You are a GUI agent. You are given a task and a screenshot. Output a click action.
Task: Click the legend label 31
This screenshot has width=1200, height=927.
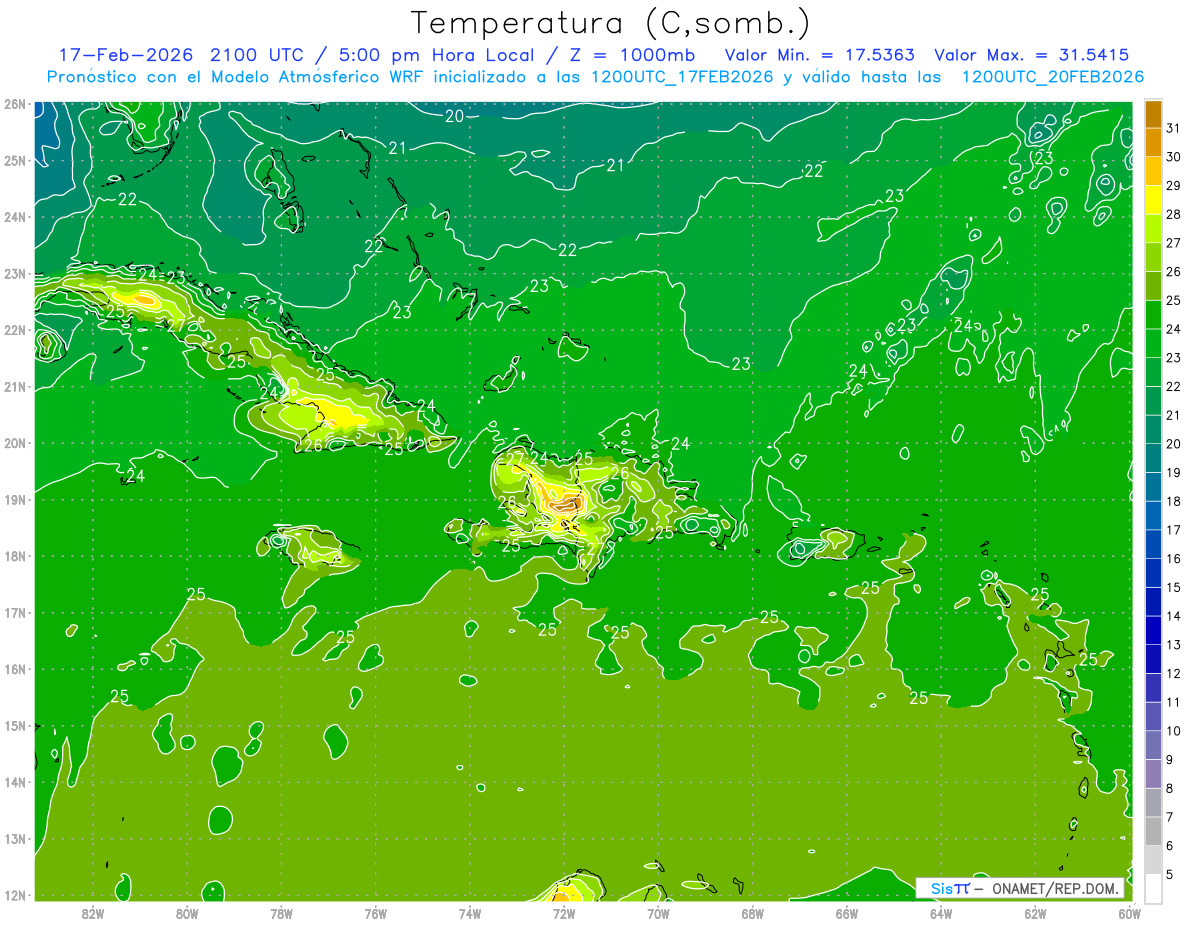click(x=1174, y=128)
